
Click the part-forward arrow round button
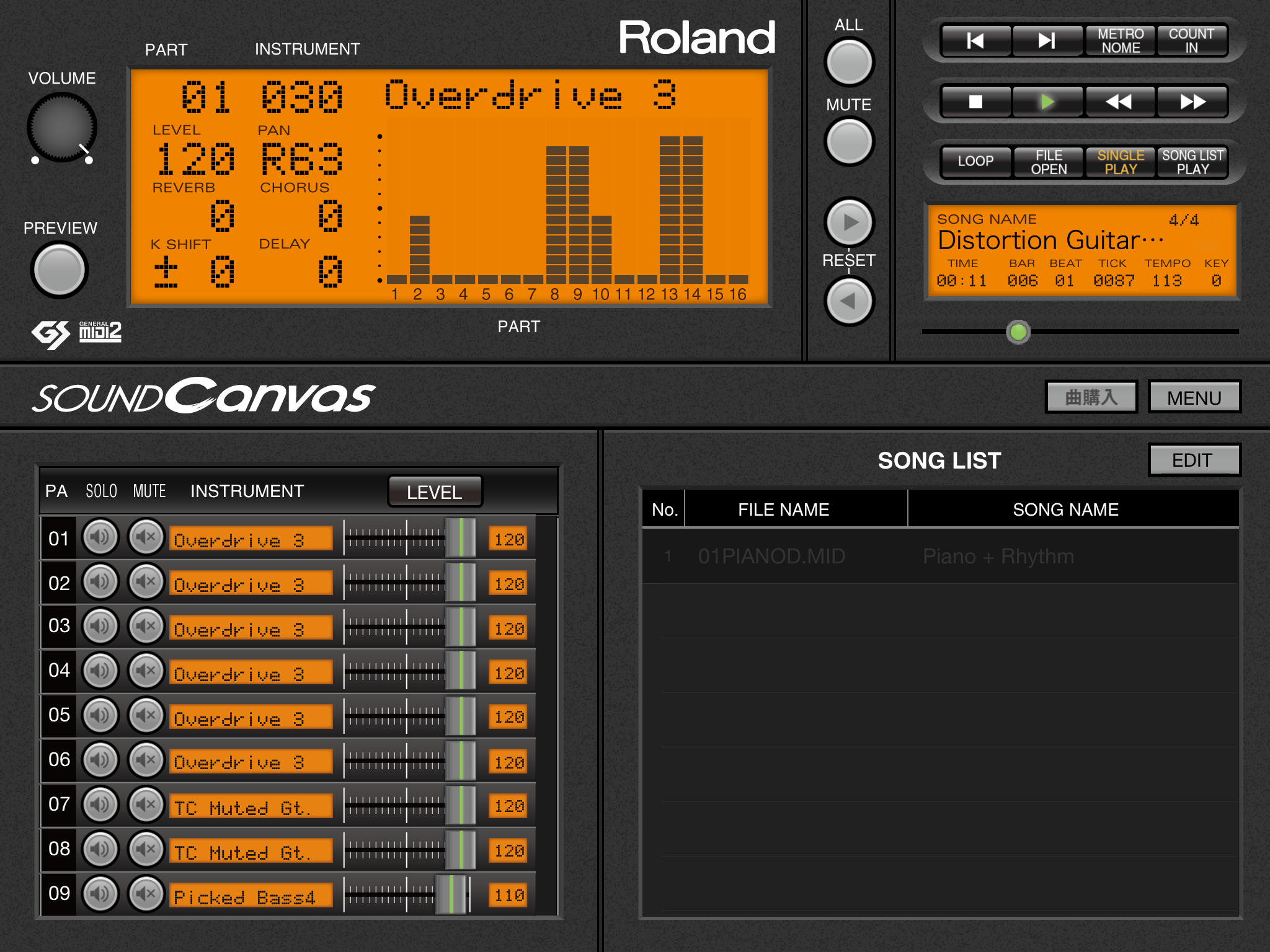tap(849, 222)
